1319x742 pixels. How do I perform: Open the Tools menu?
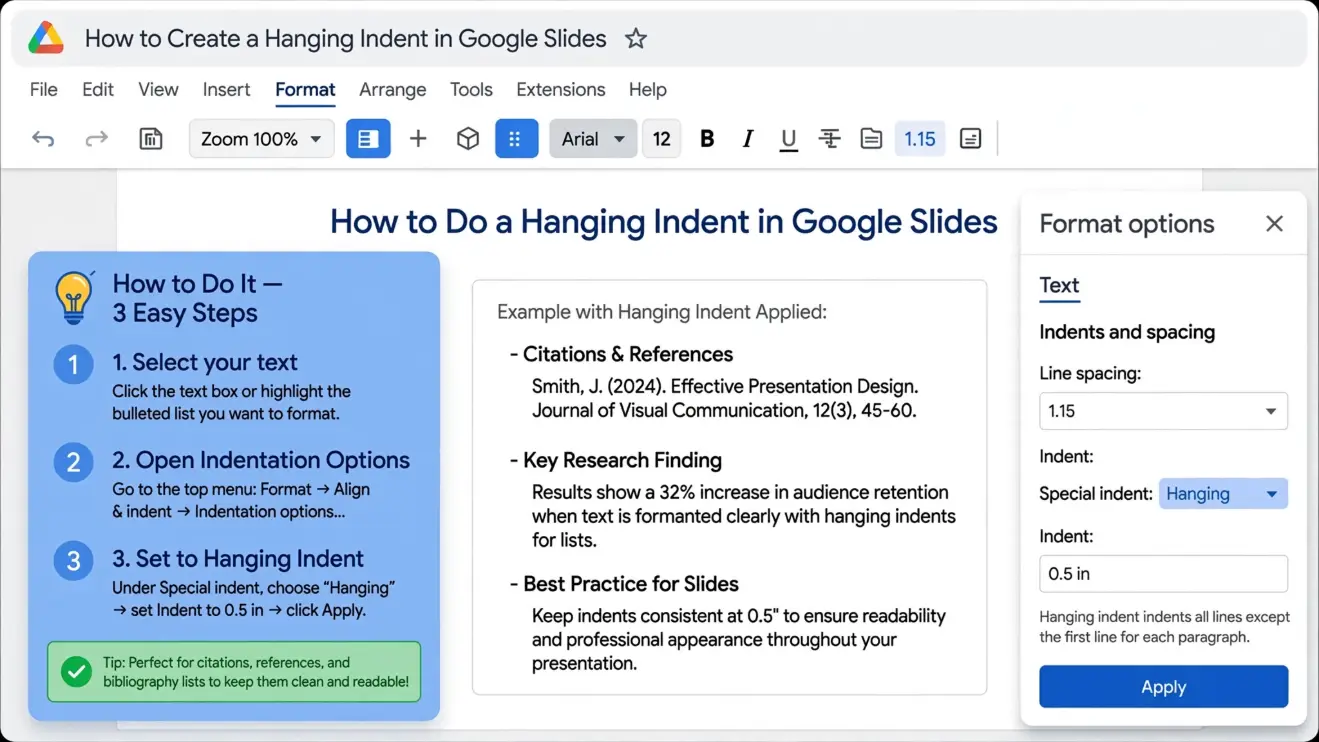pos(471,89)
